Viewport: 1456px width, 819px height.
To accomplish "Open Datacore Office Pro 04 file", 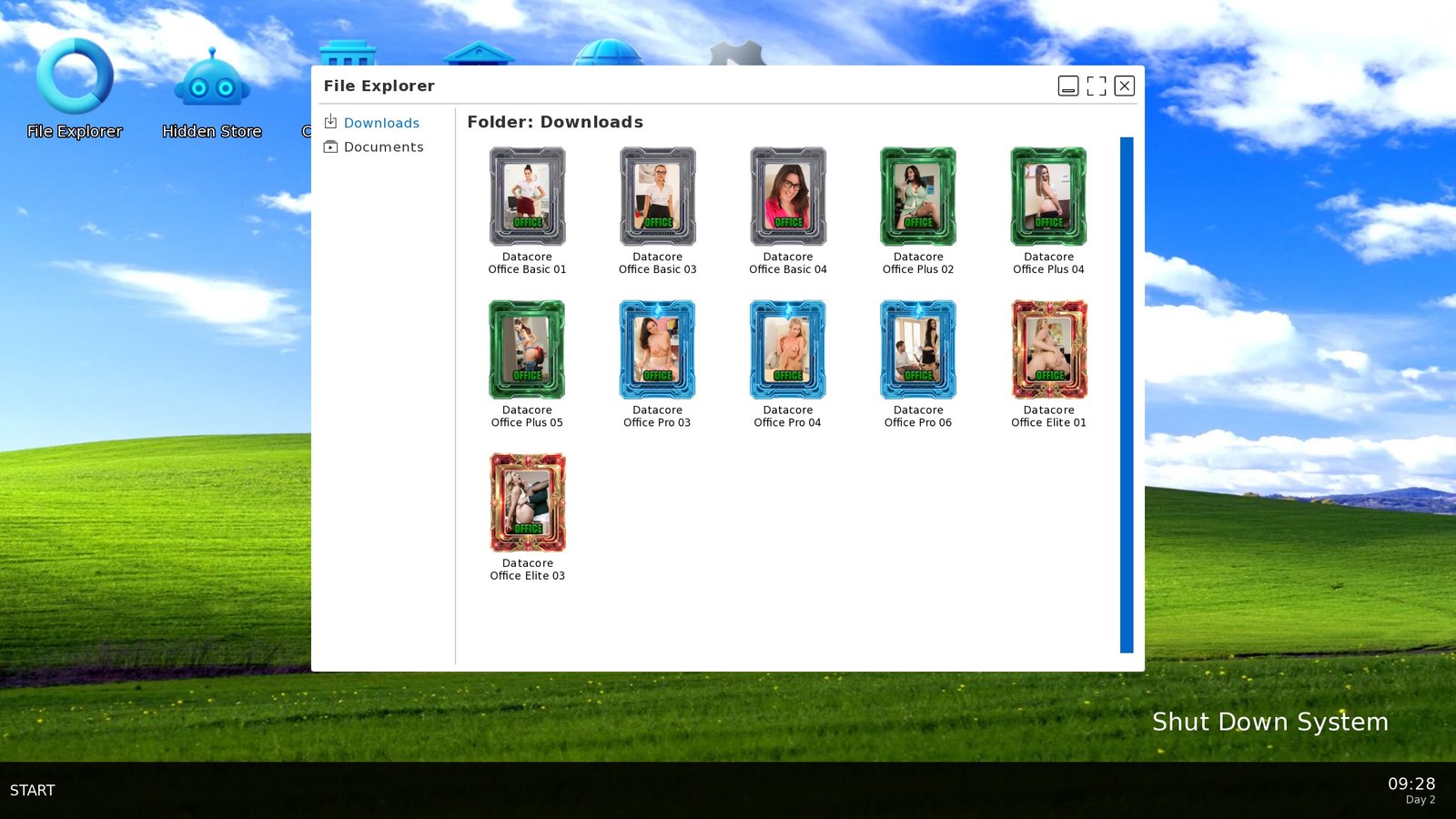I will click(x=788, y=350).
